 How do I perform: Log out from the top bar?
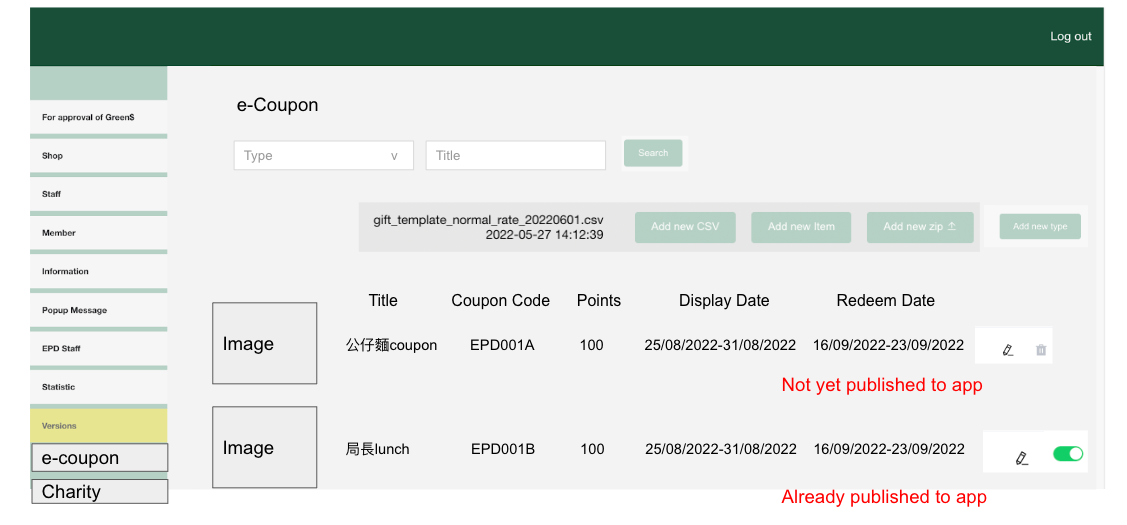[1070, 37]
